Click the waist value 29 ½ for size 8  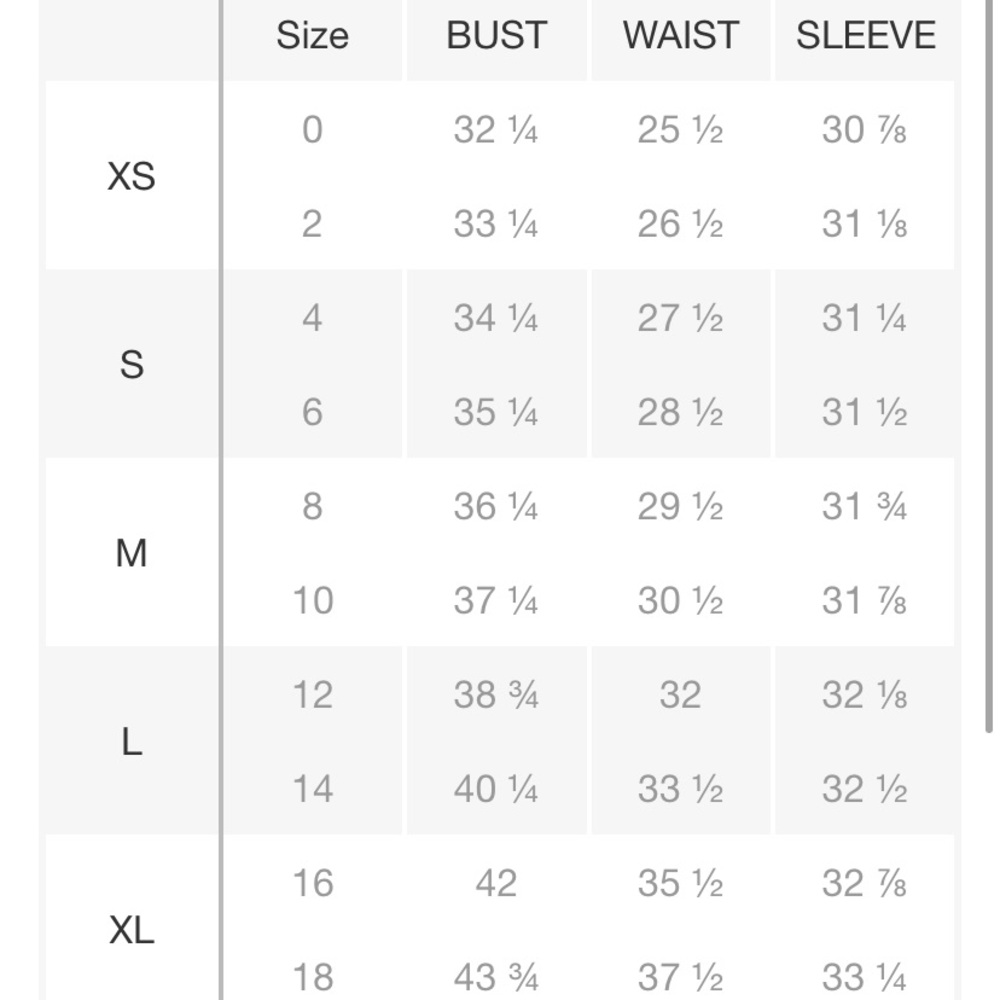click(680, 507)
